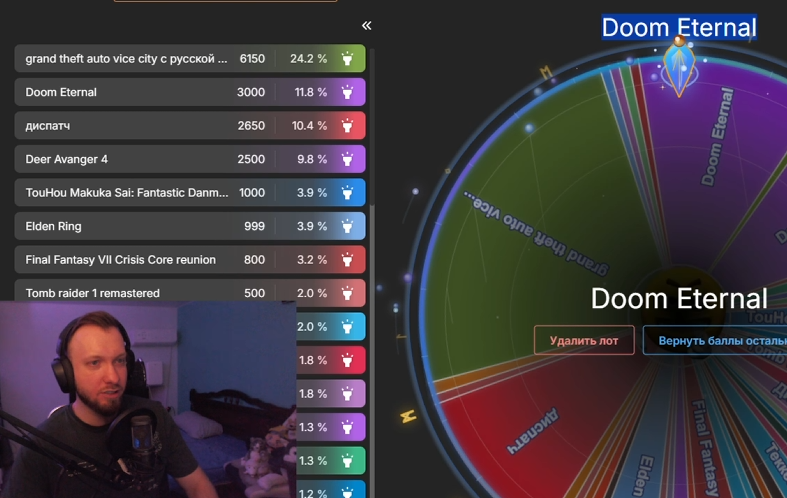This screenshot has height=498, width=787.
Task: Click the 11.8 % percentage value
Action: pos(311,92)
